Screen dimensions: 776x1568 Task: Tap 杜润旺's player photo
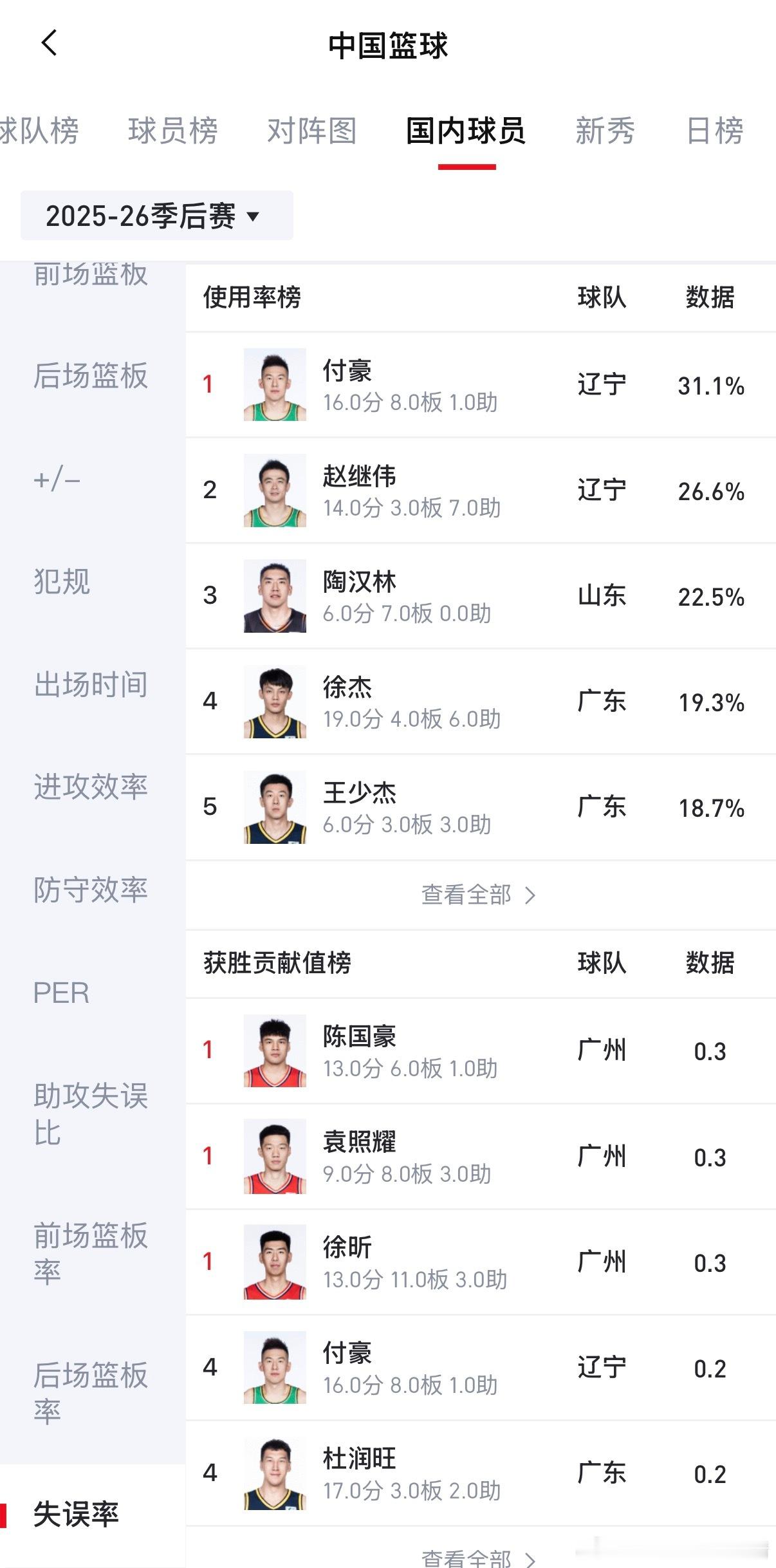[275, 1473]
